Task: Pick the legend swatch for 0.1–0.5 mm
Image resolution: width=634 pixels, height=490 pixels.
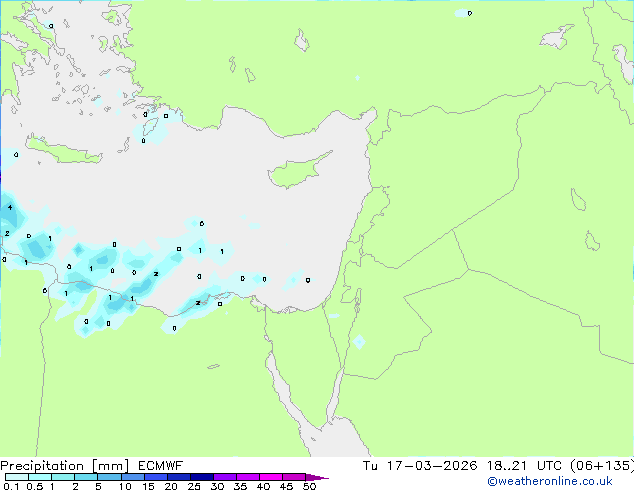Action: (x=17, y=477)
